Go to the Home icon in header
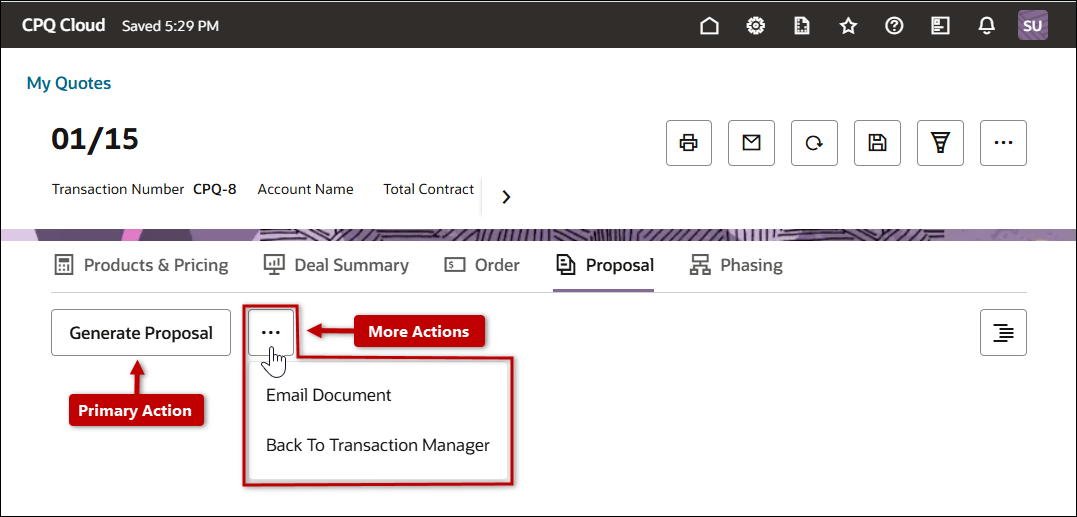Viewport: 1077px width, 517px height. click(x=709, y=26)
